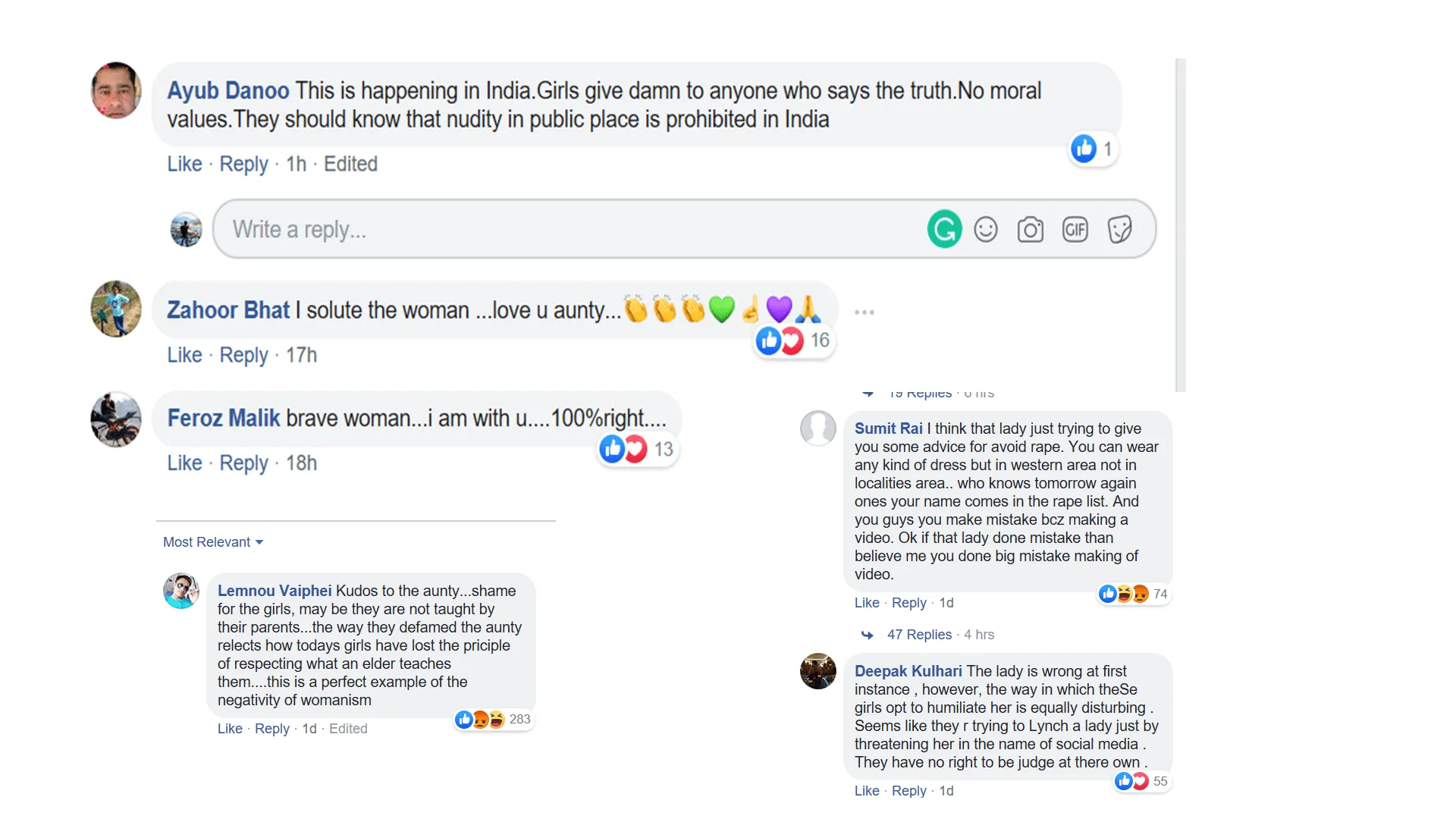
Task: Add a GIF to your reply
Action: pos(1075,228)
